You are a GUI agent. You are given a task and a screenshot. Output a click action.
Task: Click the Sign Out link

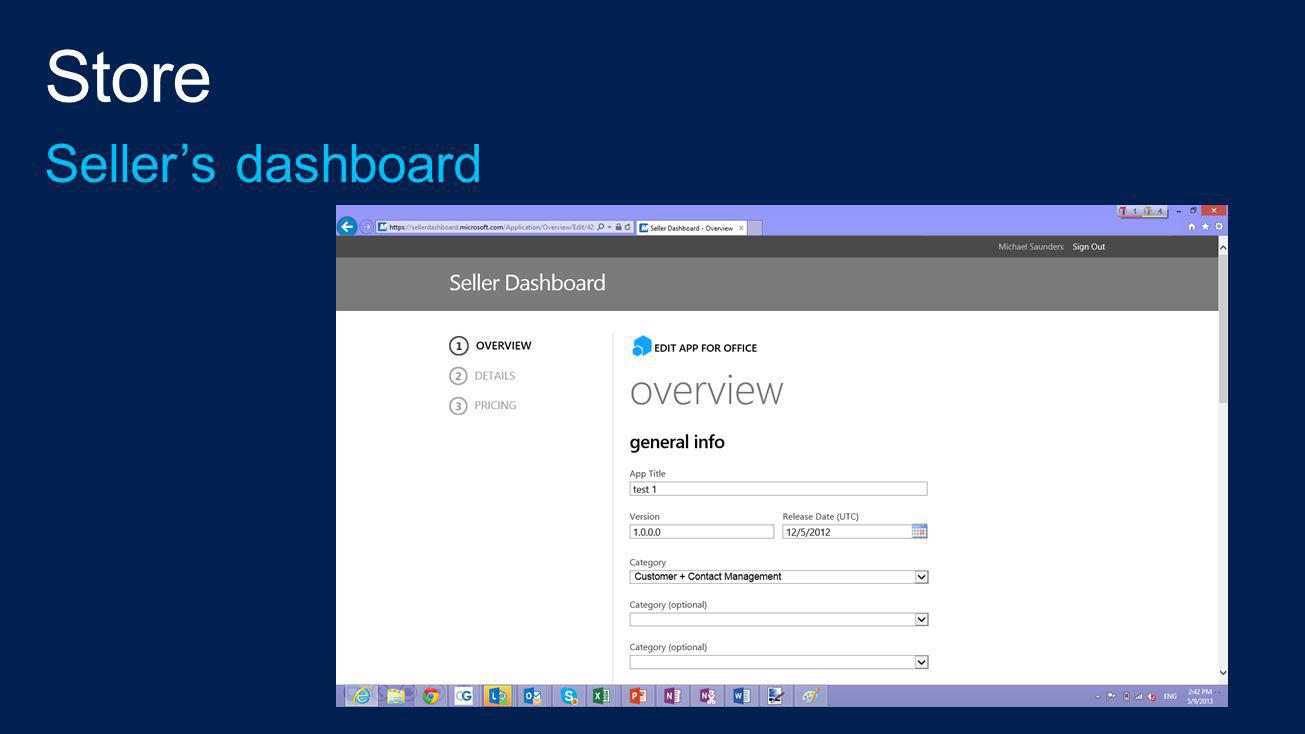coord(1089,247)
